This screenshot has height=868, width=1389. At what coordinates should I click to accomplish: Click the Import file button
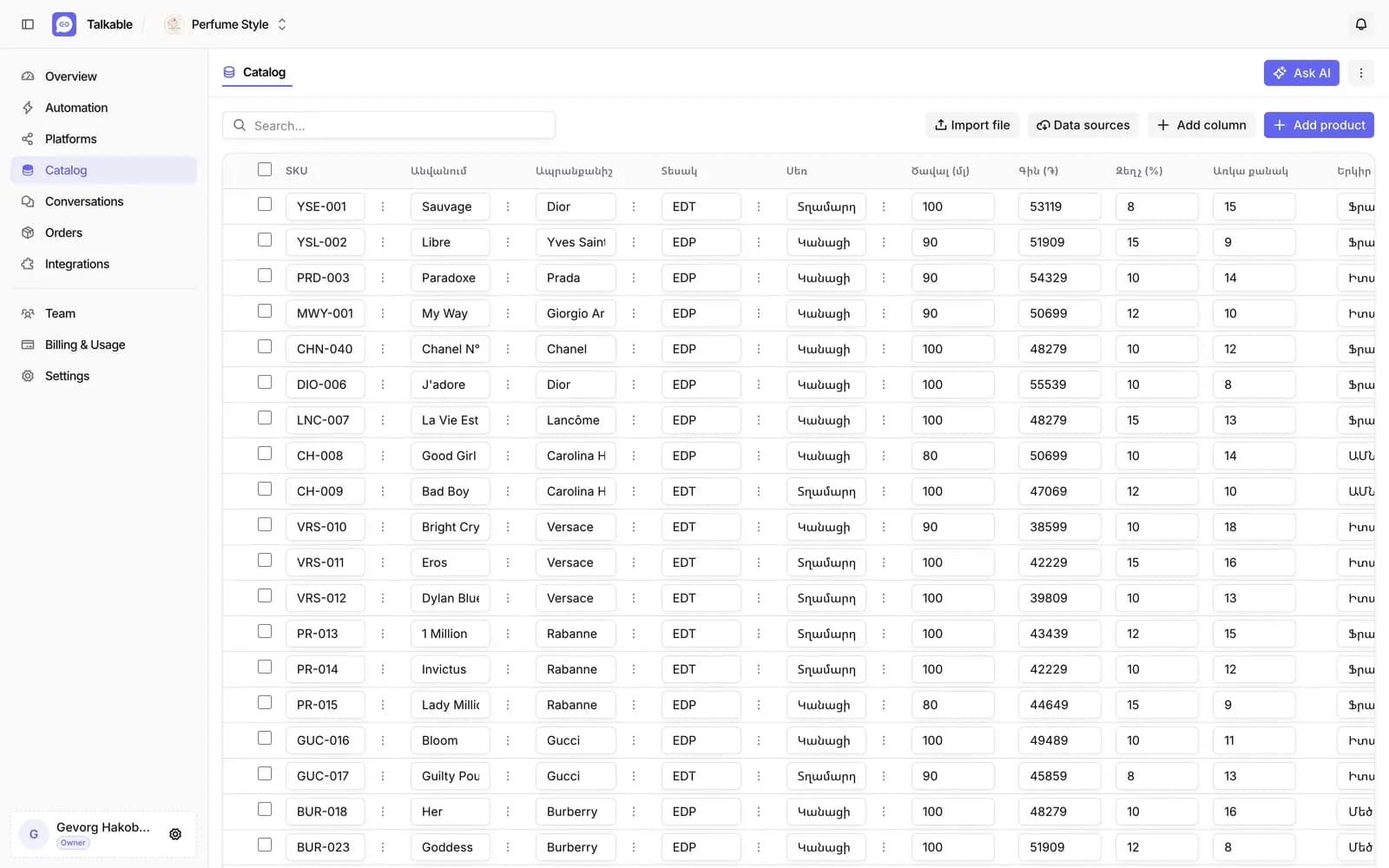(972, 125)
